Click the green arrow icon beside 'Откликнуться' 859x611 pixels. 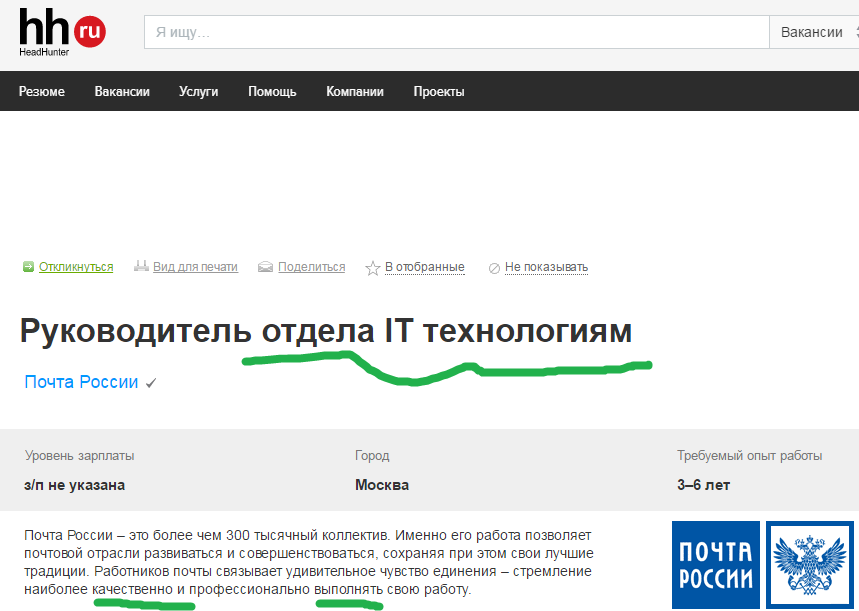coord(28,267)
